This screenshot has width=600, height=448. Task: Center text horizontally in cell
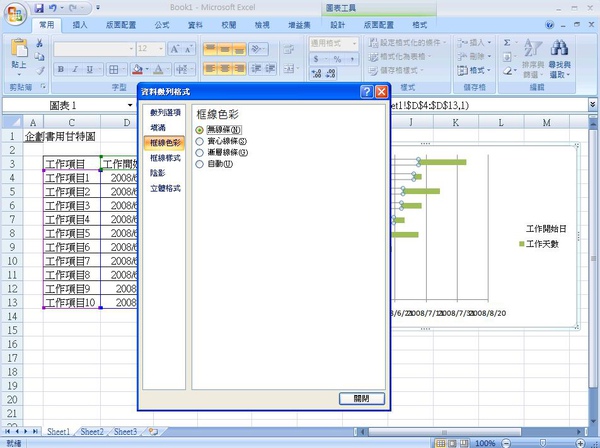(x=225, y=69)
